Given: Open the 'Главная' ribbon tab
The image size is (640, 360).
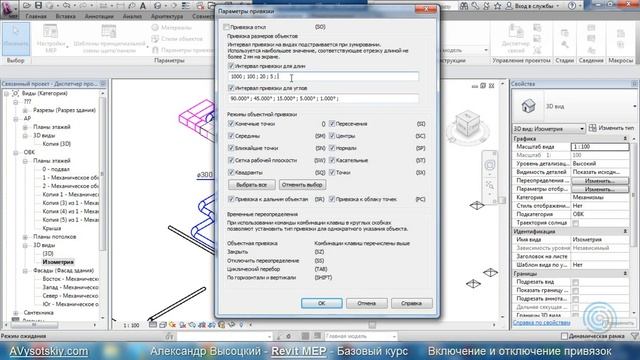Looking at the screenshot, I should [x=36, y=17].
